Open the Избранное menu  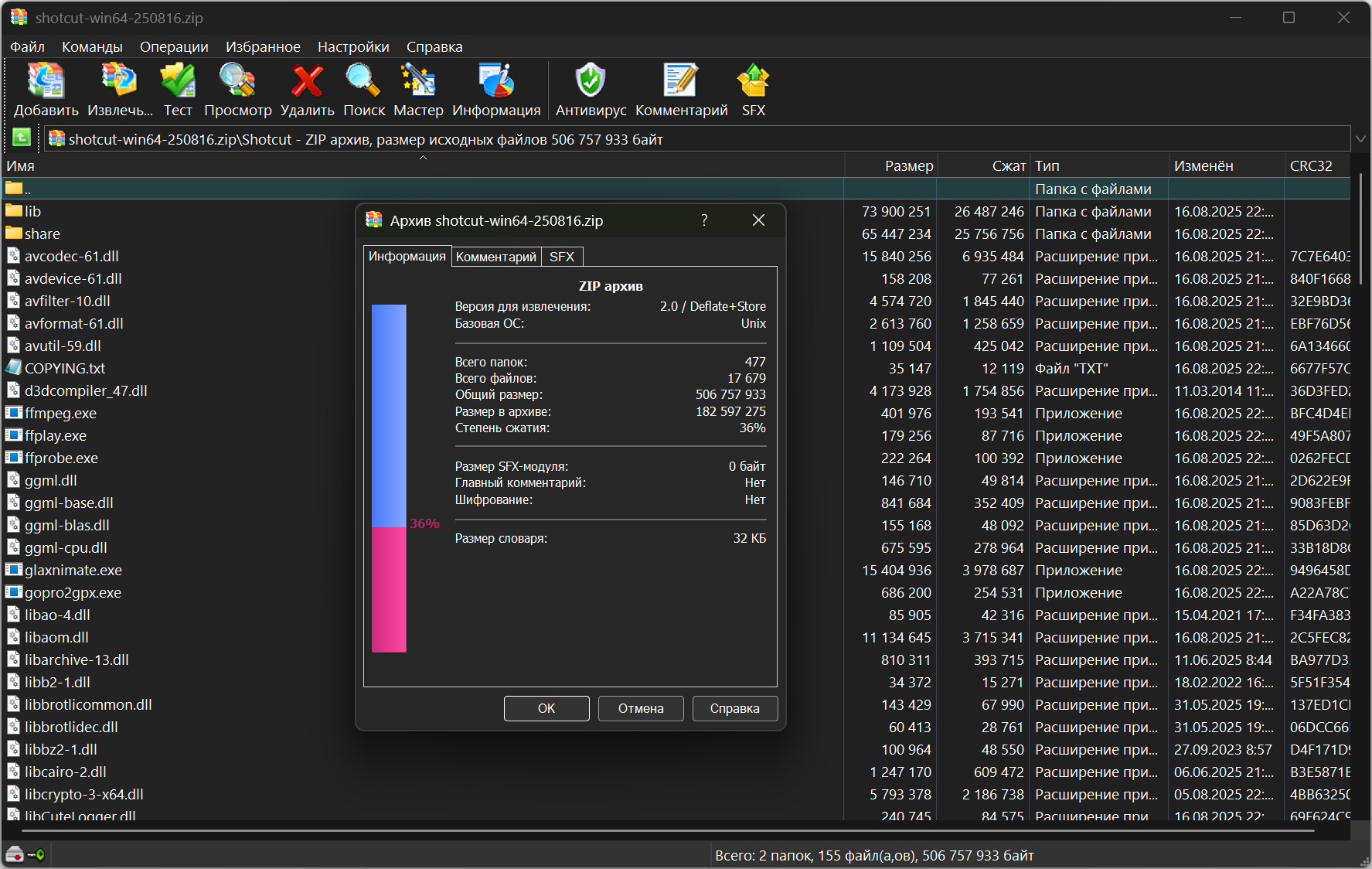[x=263, y=46]
